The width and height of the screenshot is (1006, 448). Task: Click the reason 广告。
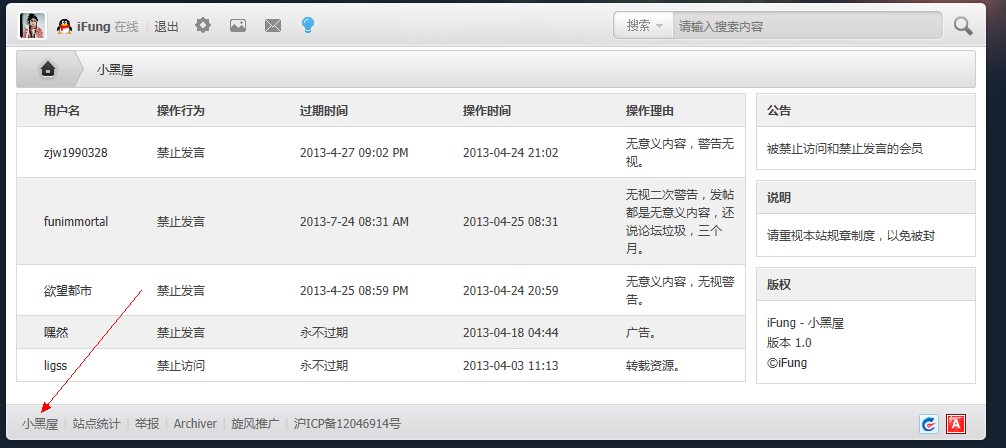(644, 332)
